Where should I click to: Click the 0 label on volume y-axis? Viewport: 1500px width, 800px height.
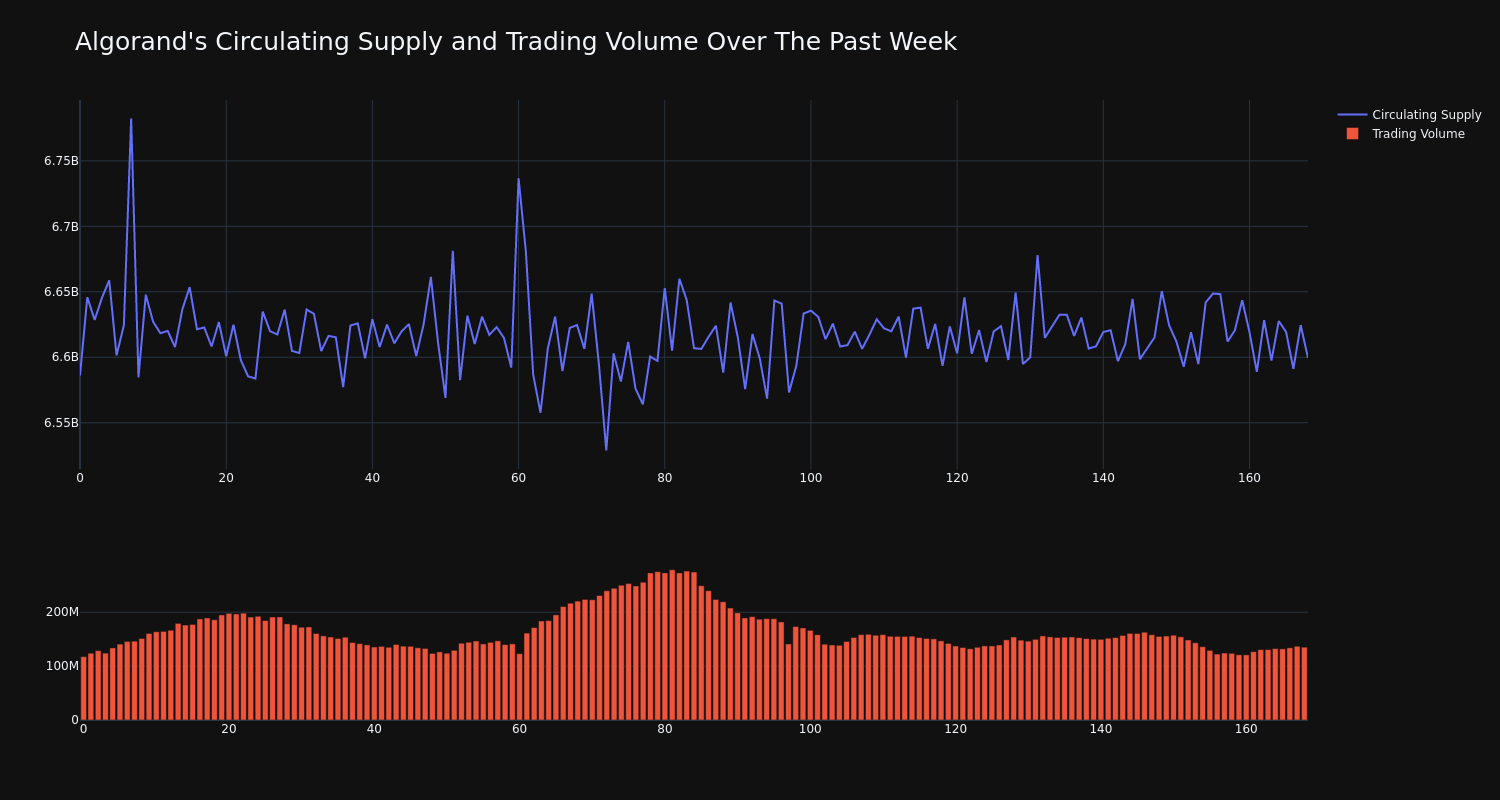pos(75,719)
